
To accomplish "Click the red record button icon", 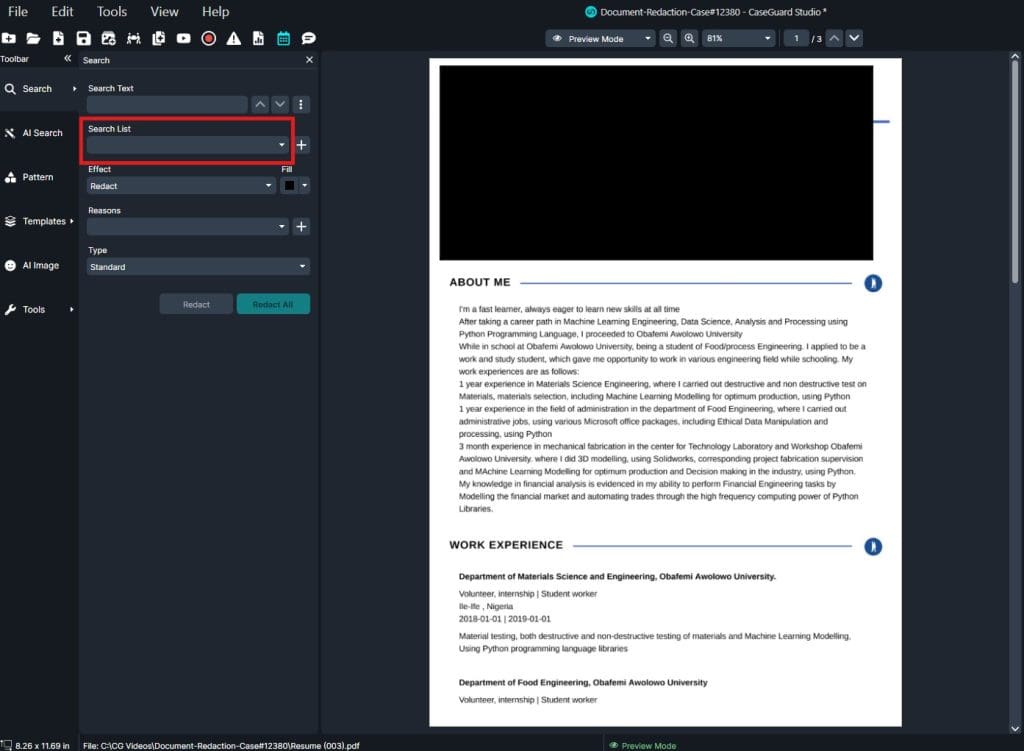I will (208, 38).
